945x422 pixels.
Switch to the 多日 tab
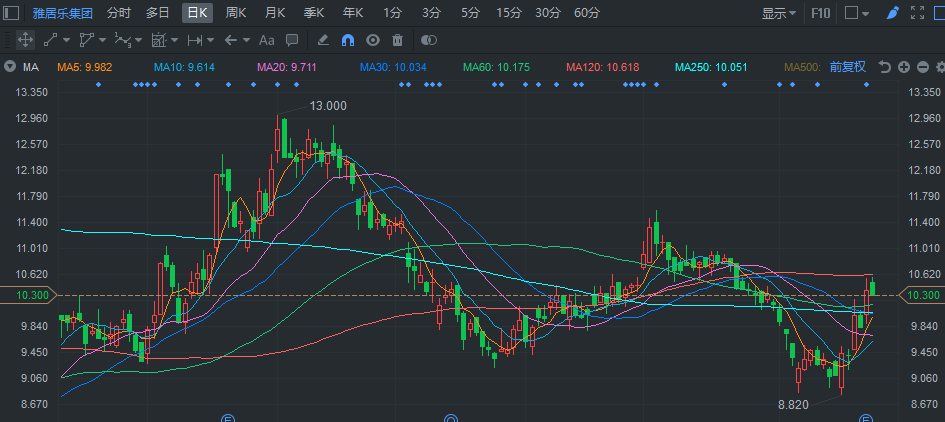(158, 13)
